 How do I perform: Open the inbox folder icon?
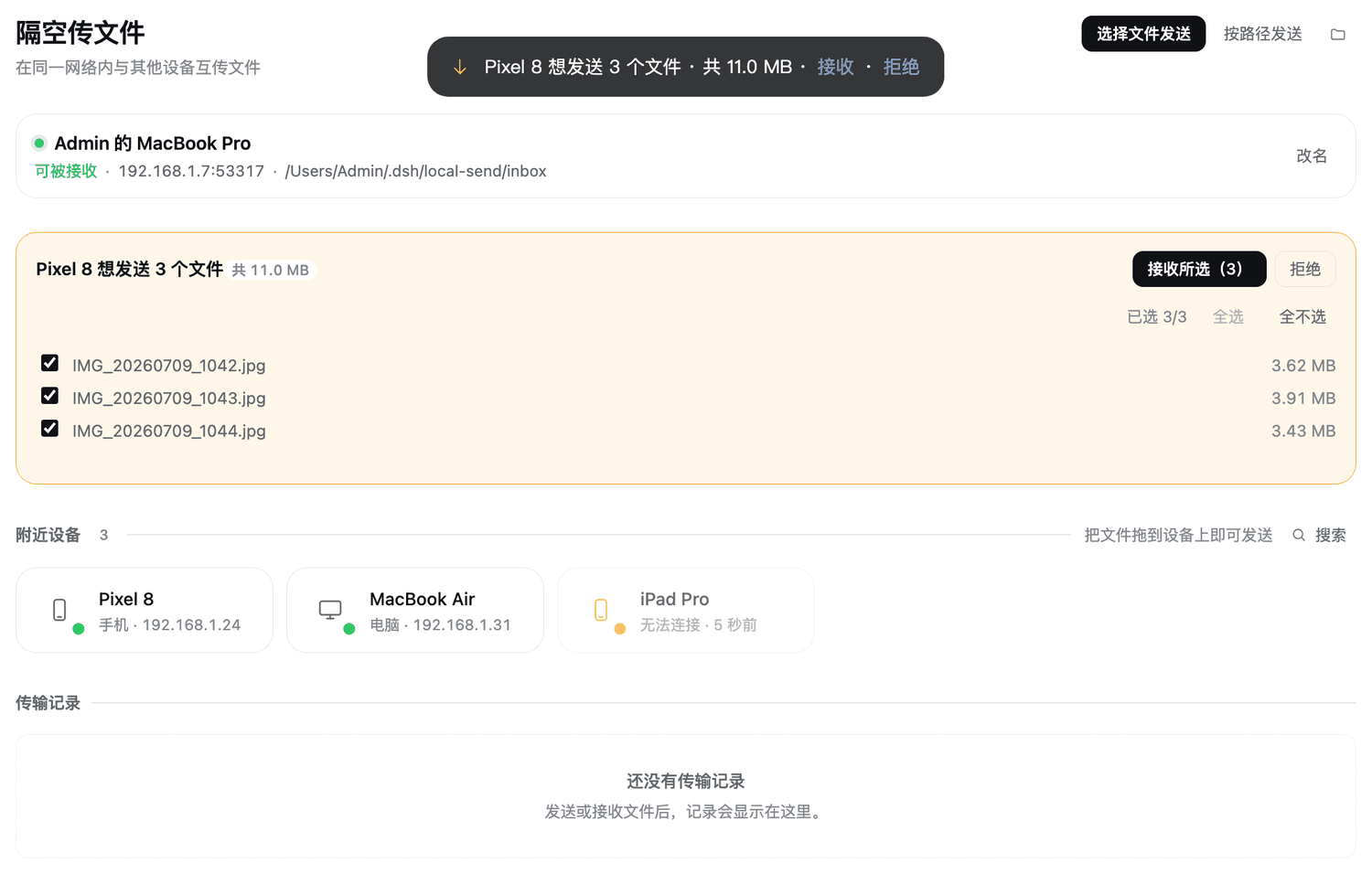click(1337, 34)
